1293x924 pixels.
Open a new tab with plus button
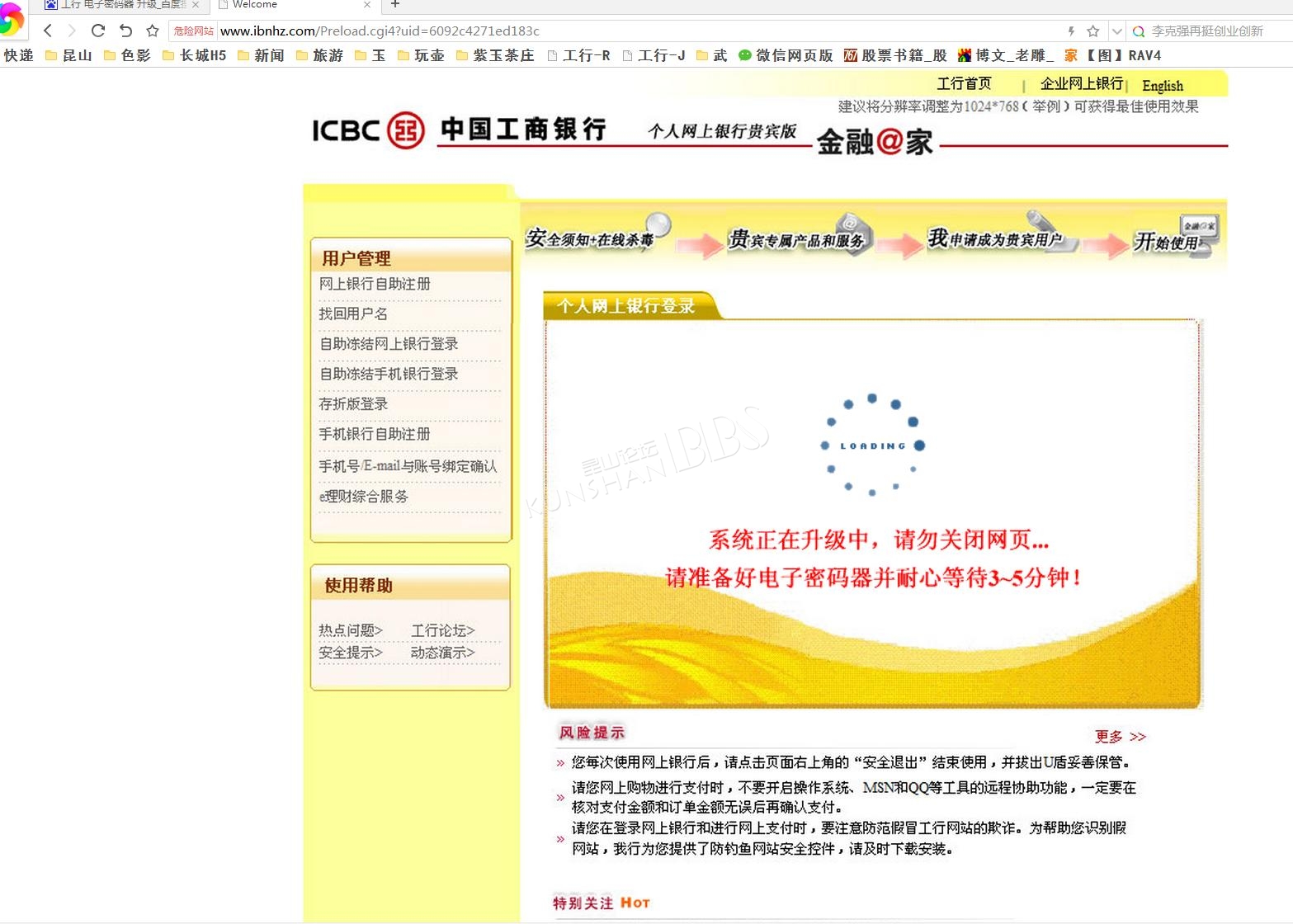tap(395, 5)
